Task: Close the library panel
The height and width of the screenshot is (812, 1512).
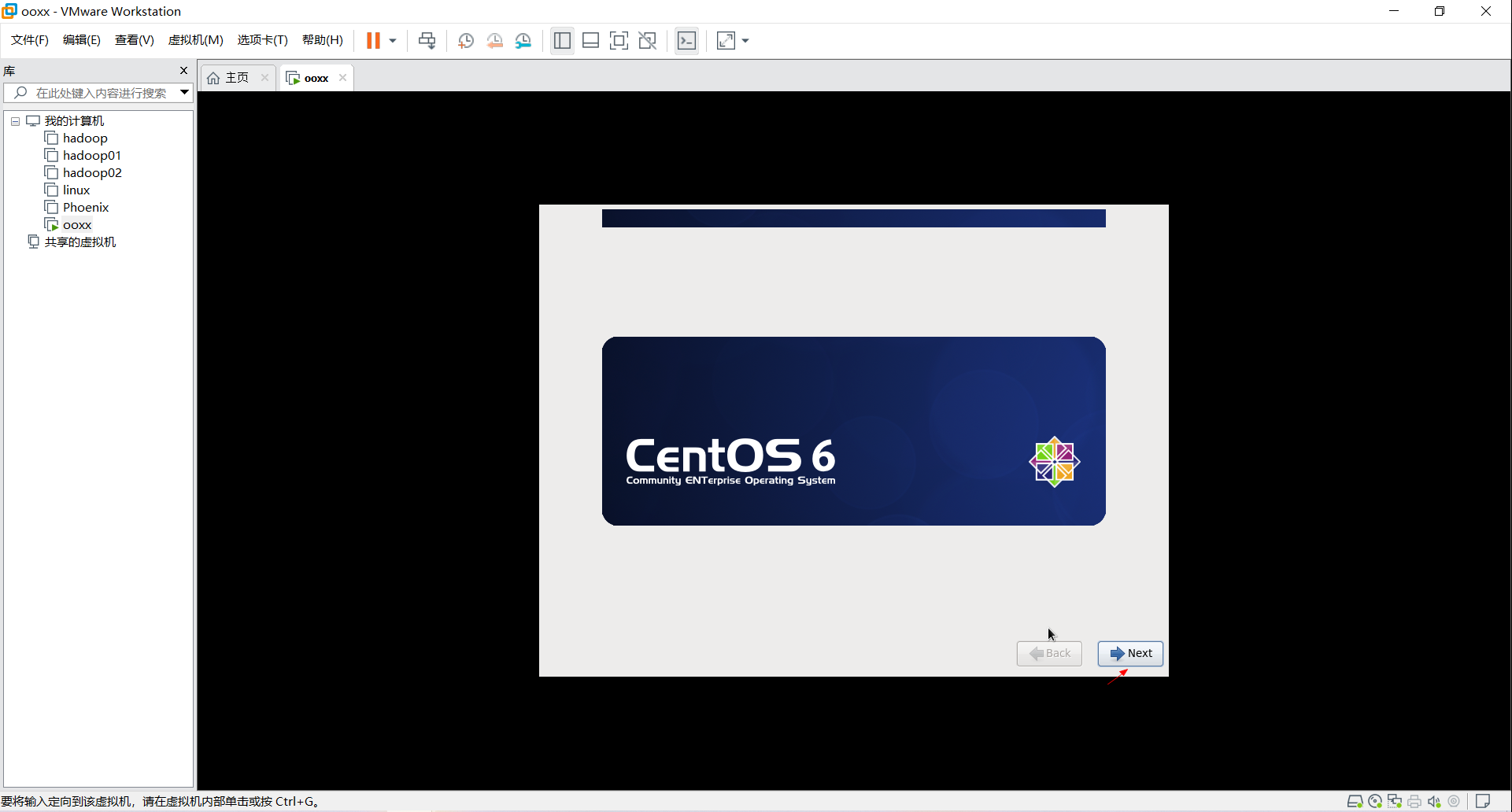Action: point(183,71)
